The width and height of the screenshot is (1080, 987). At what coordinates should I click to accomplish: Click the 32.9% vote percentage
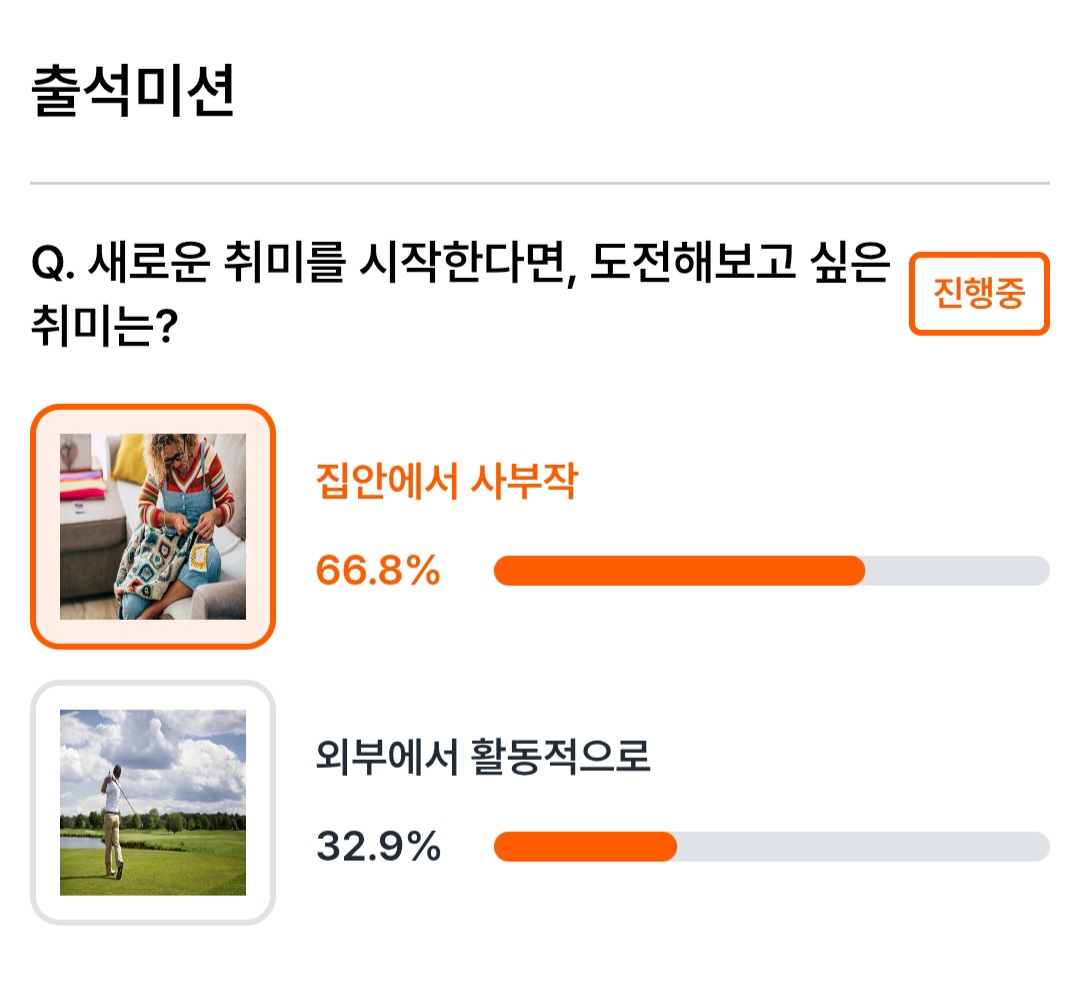point(377,846)
